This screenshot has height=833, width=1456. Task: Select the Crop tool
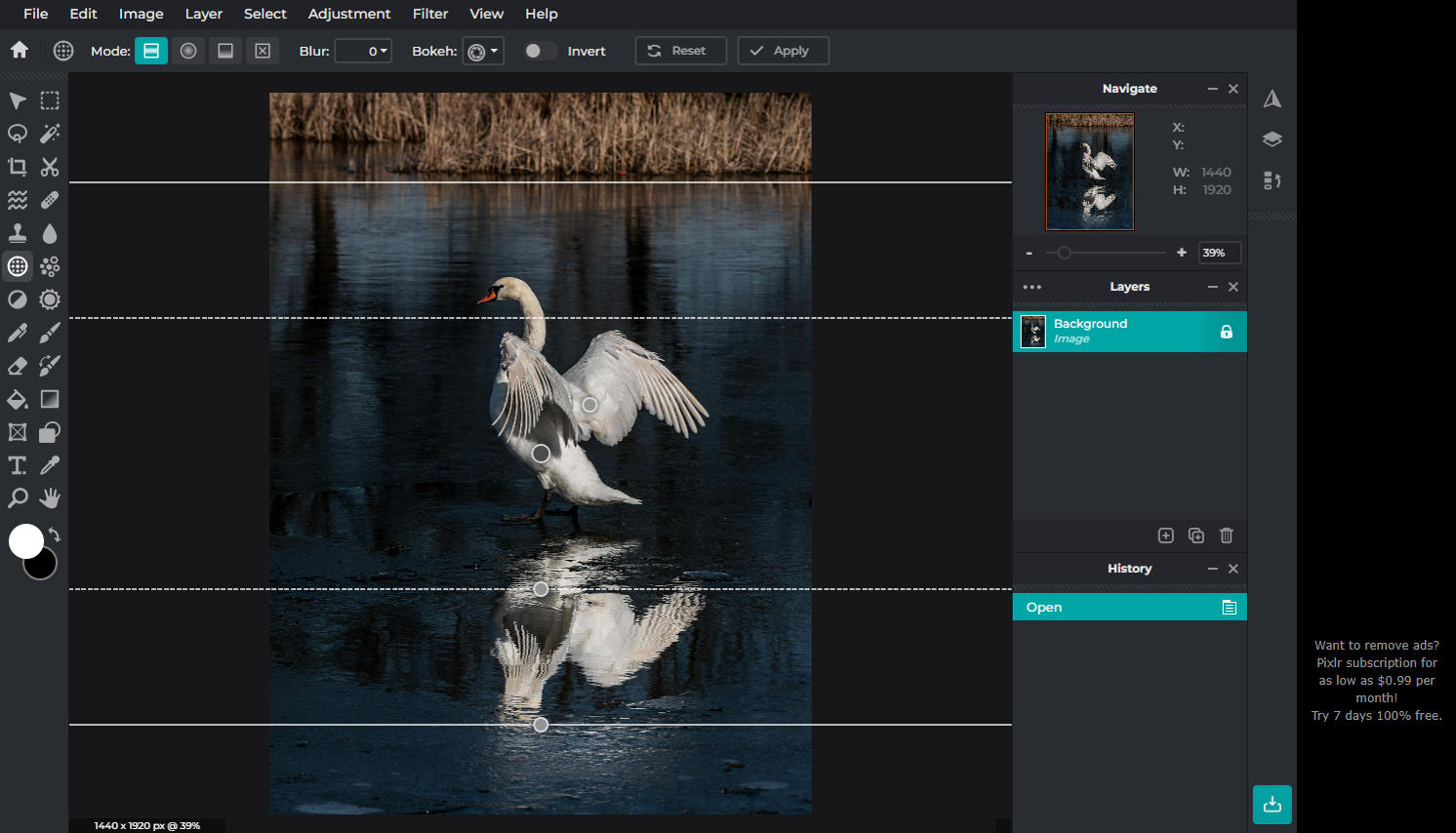click(x=17, y=167)
